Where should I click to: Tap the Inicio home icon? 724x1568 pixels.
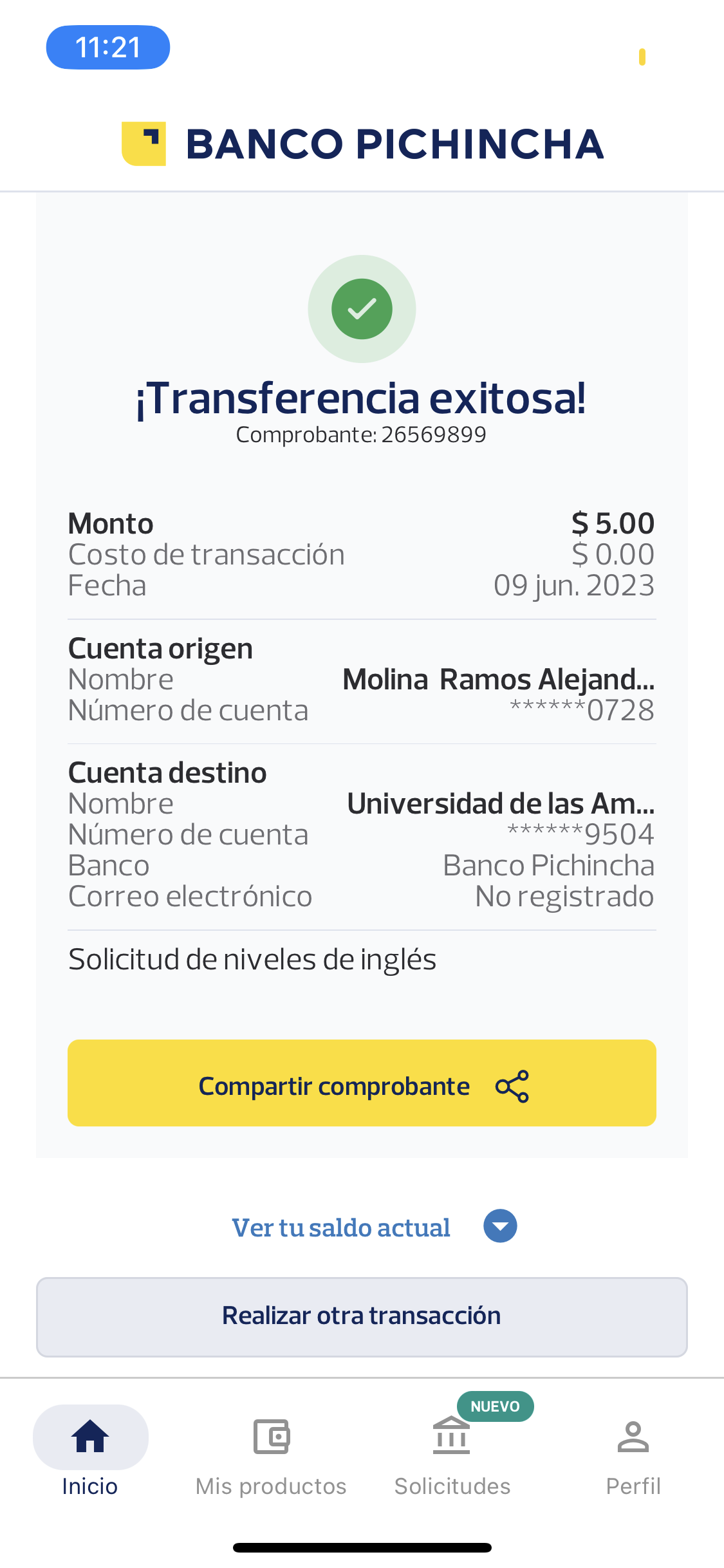point(90,1436)
